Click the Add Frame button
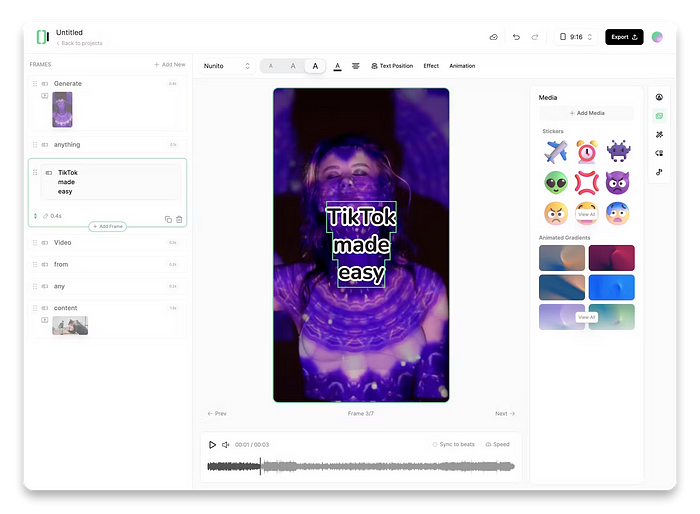 108,226
